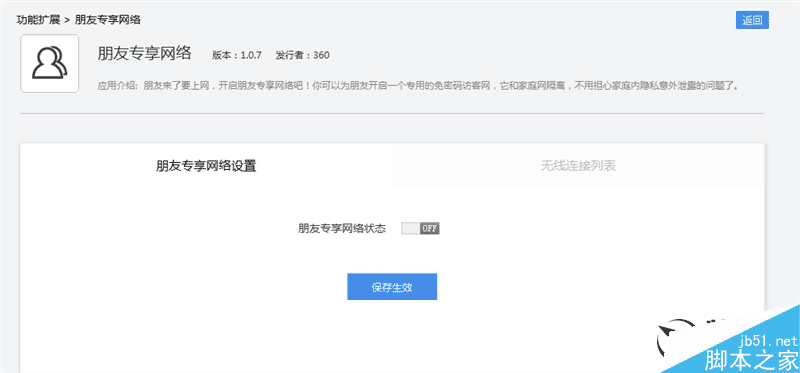Select the 朋友专享网络设置 tab

click(206, 166)
